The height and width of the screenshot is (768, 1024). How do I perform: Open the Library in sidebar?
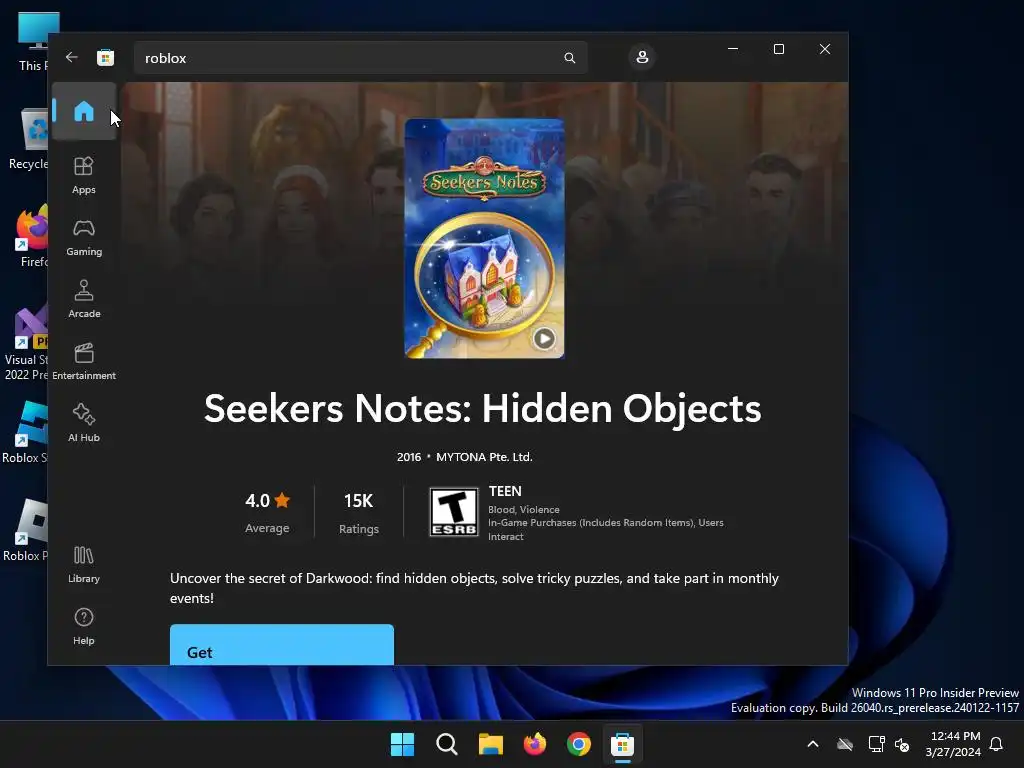[x=84, y=564]
